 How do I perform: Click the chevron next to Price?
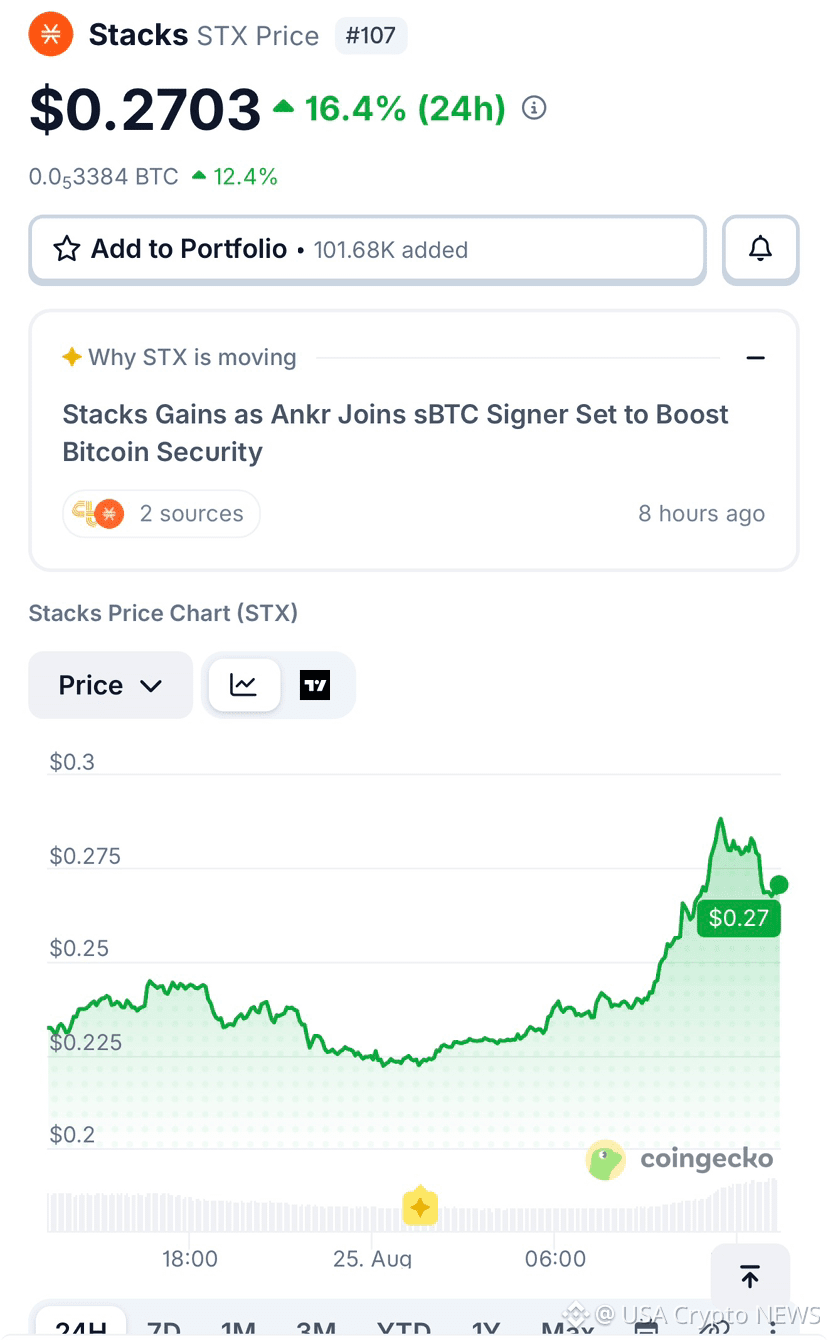[x=151, y=686]
